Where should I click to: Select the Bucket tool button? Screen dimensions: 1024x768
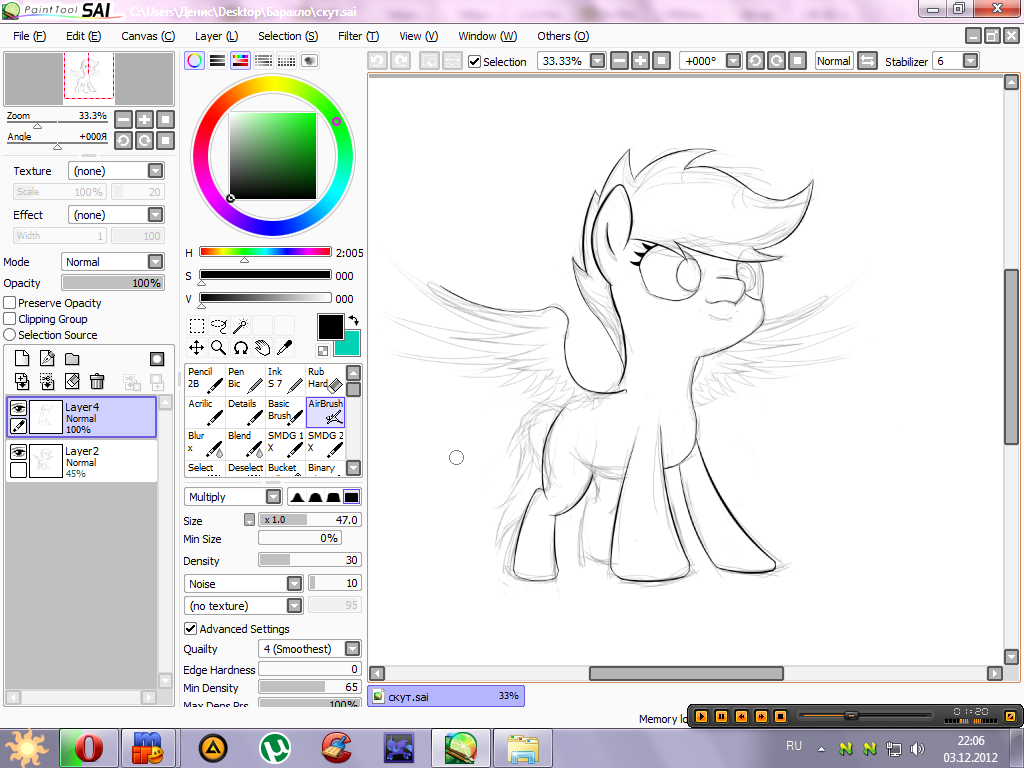(x=285, y=468)
